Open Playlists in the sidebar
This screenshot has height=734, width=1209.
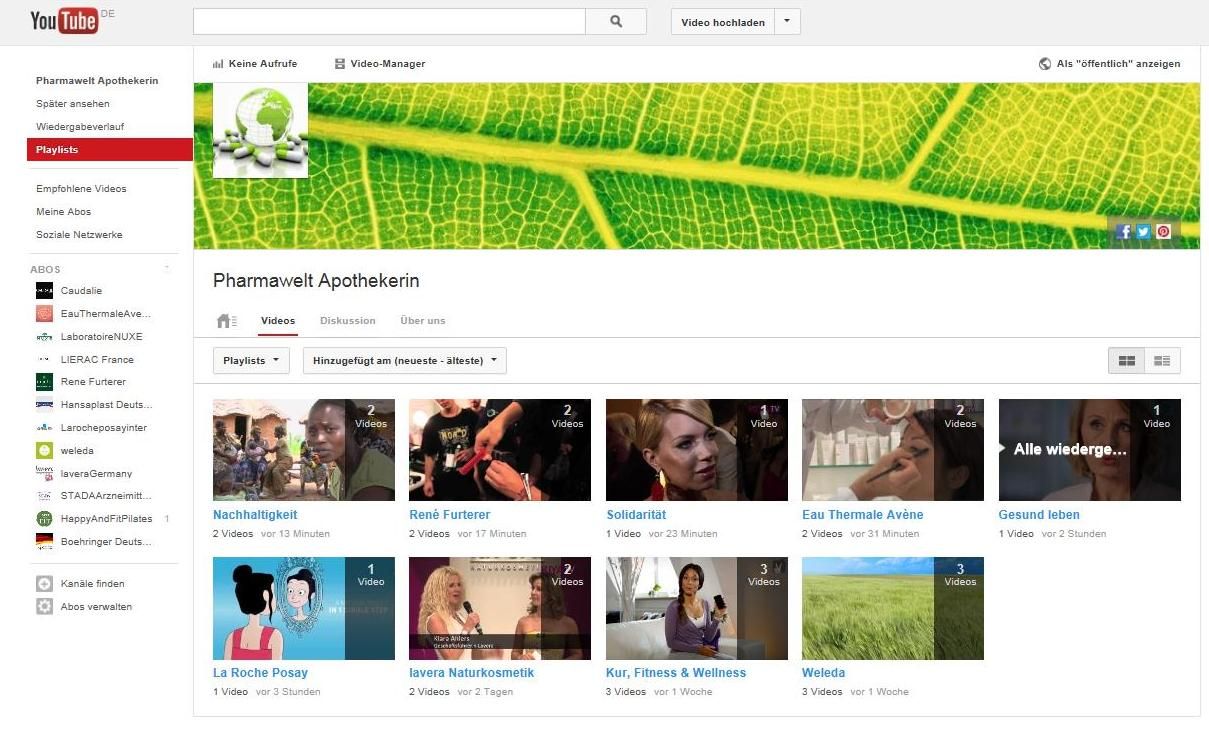tap(109, 150)
